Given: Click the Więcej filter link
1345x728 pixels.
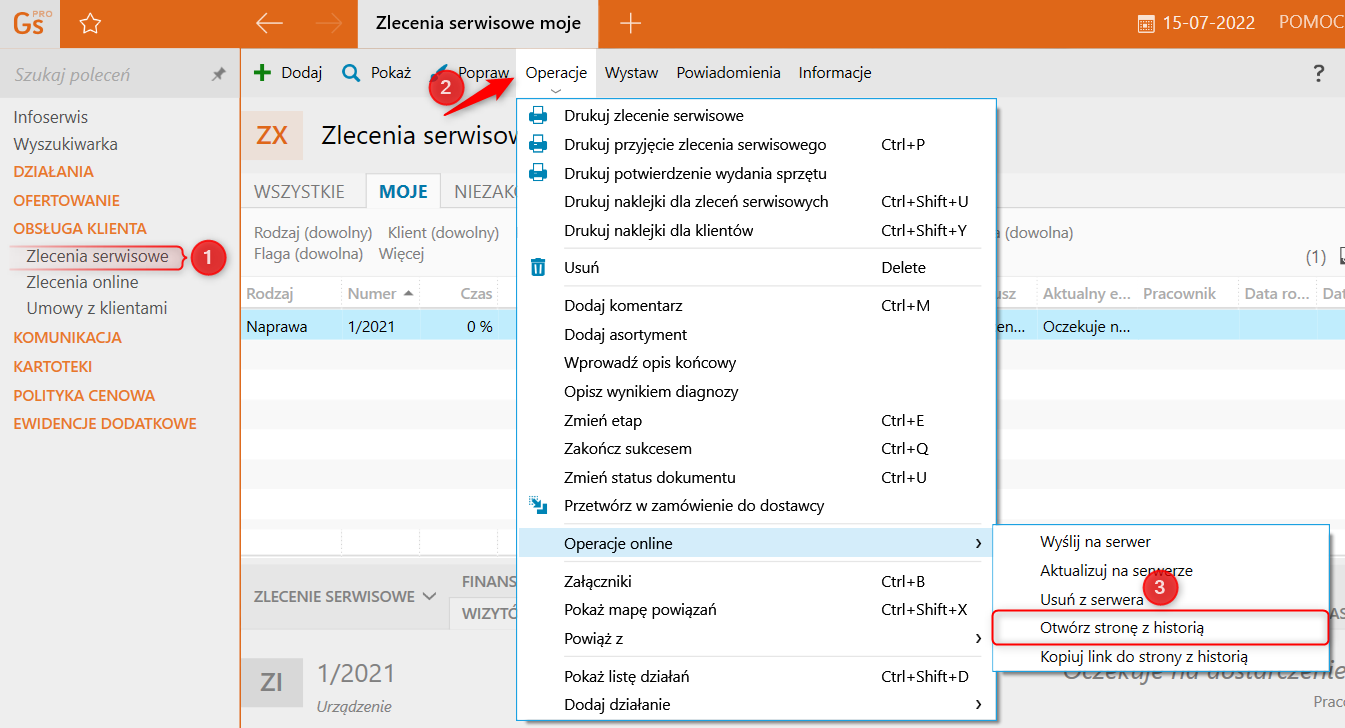Looking at the screenshot, I should [401, 254].
